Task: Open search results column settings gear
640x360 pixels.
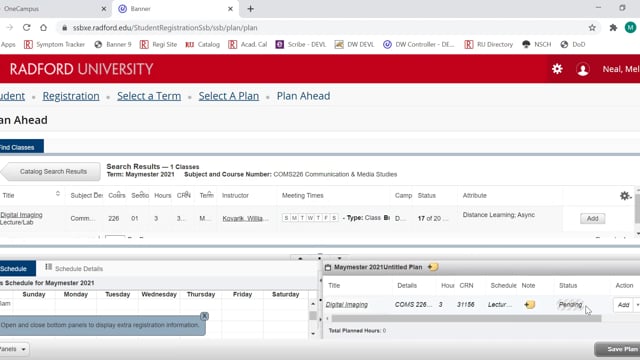Action: click(x=624, y=196)
